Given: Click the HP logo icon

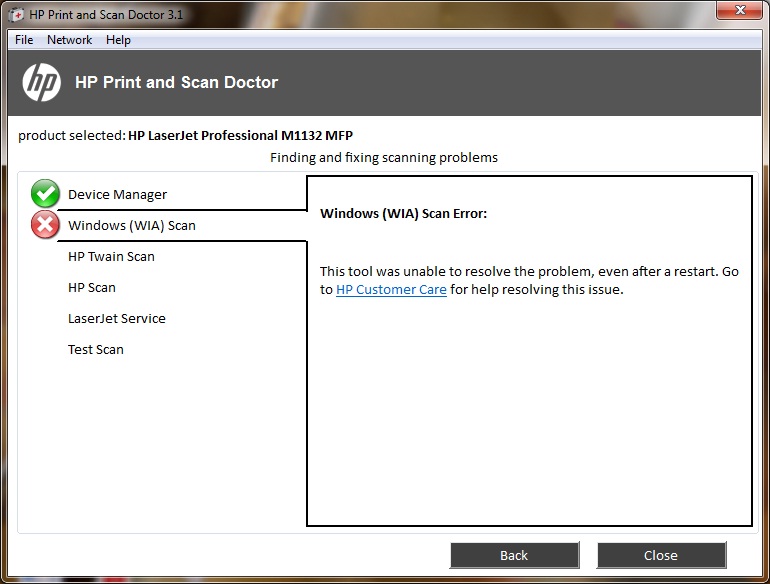Looking at the screenshot, I should [42, 83].
